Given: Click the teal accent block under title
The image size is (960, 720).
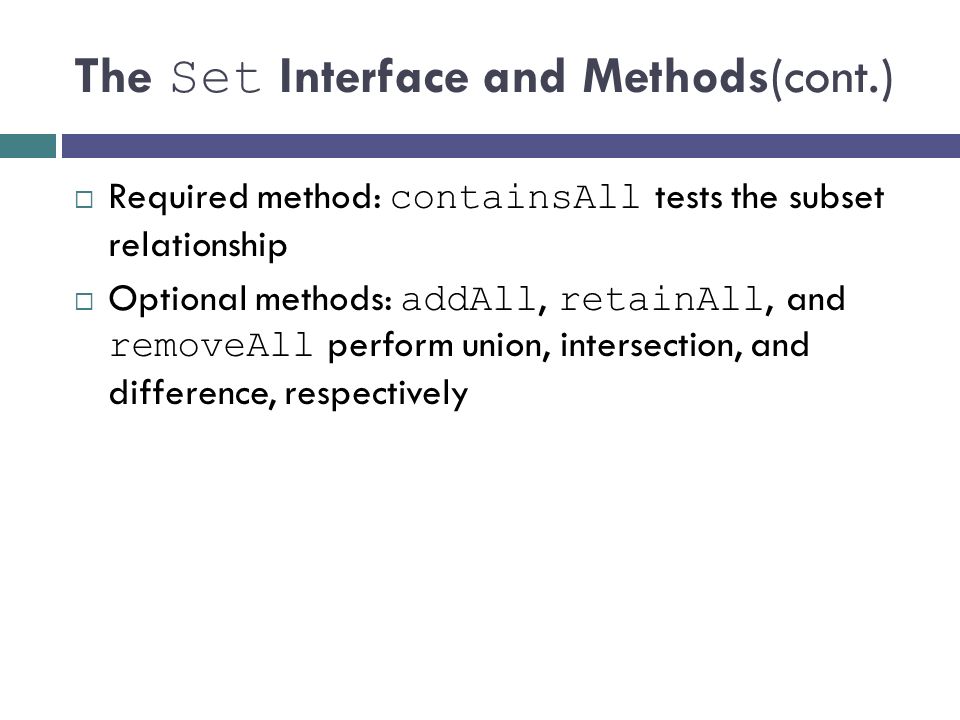Looking at the screenshot, I should [x=28, y=146].
